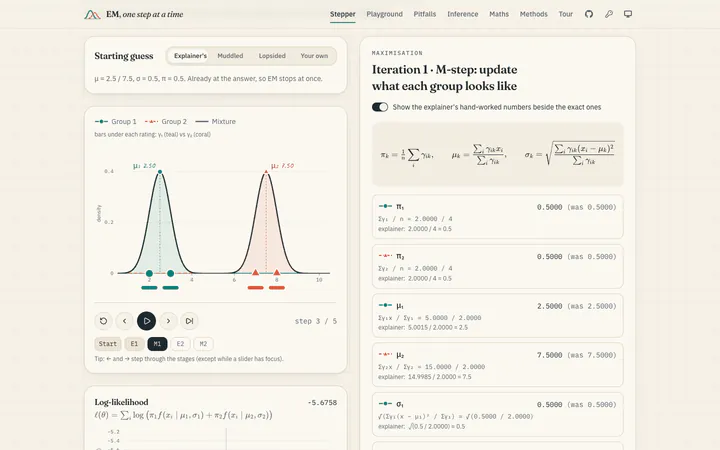Toggle explainer's hand-worked numbers switch
Image resolution: width=720 pixels, height=450 pixels.
click(x=380, y=107)
